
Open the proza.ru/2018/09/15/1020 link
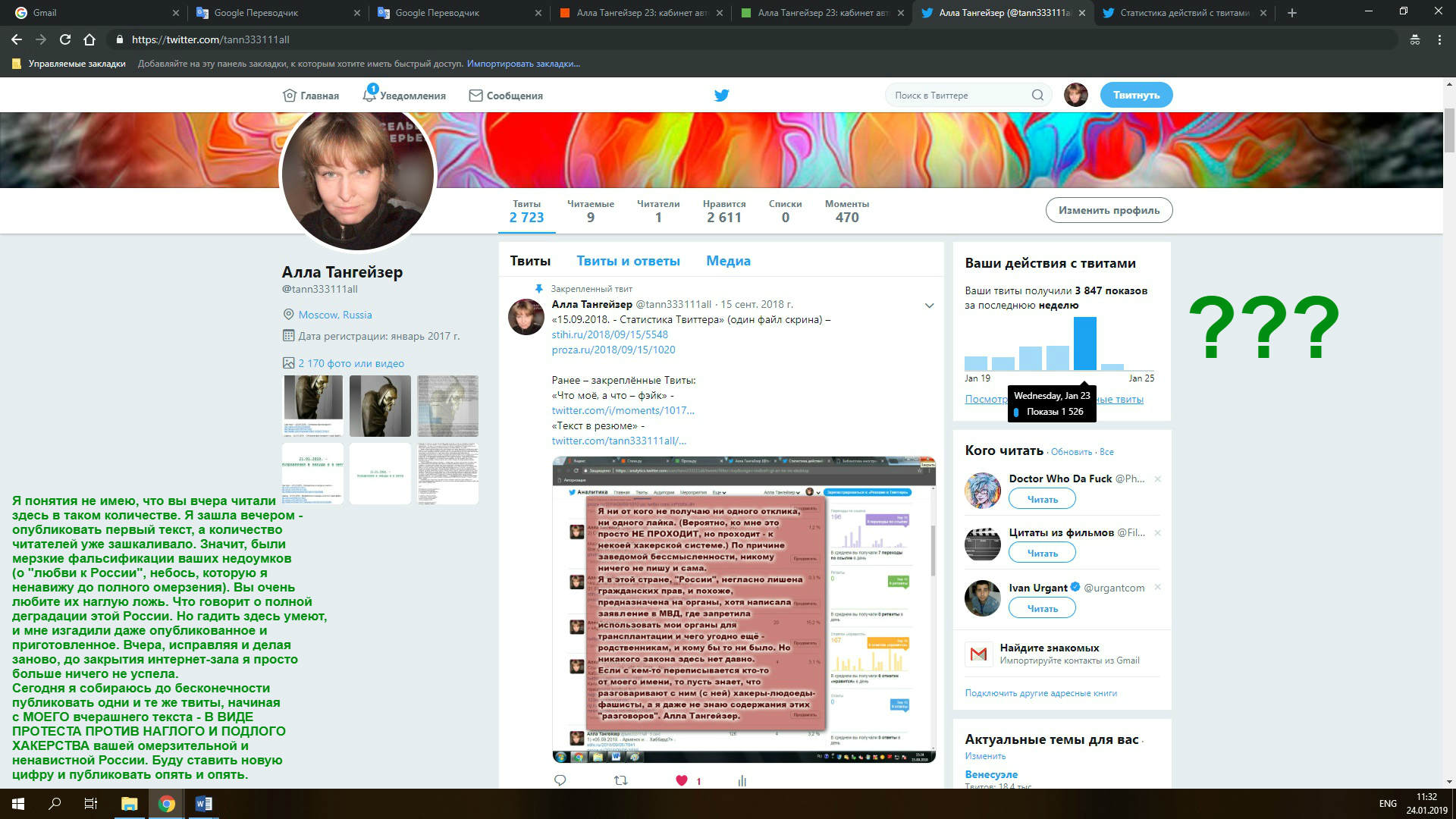pyautogui.click(x=613, y=350)
